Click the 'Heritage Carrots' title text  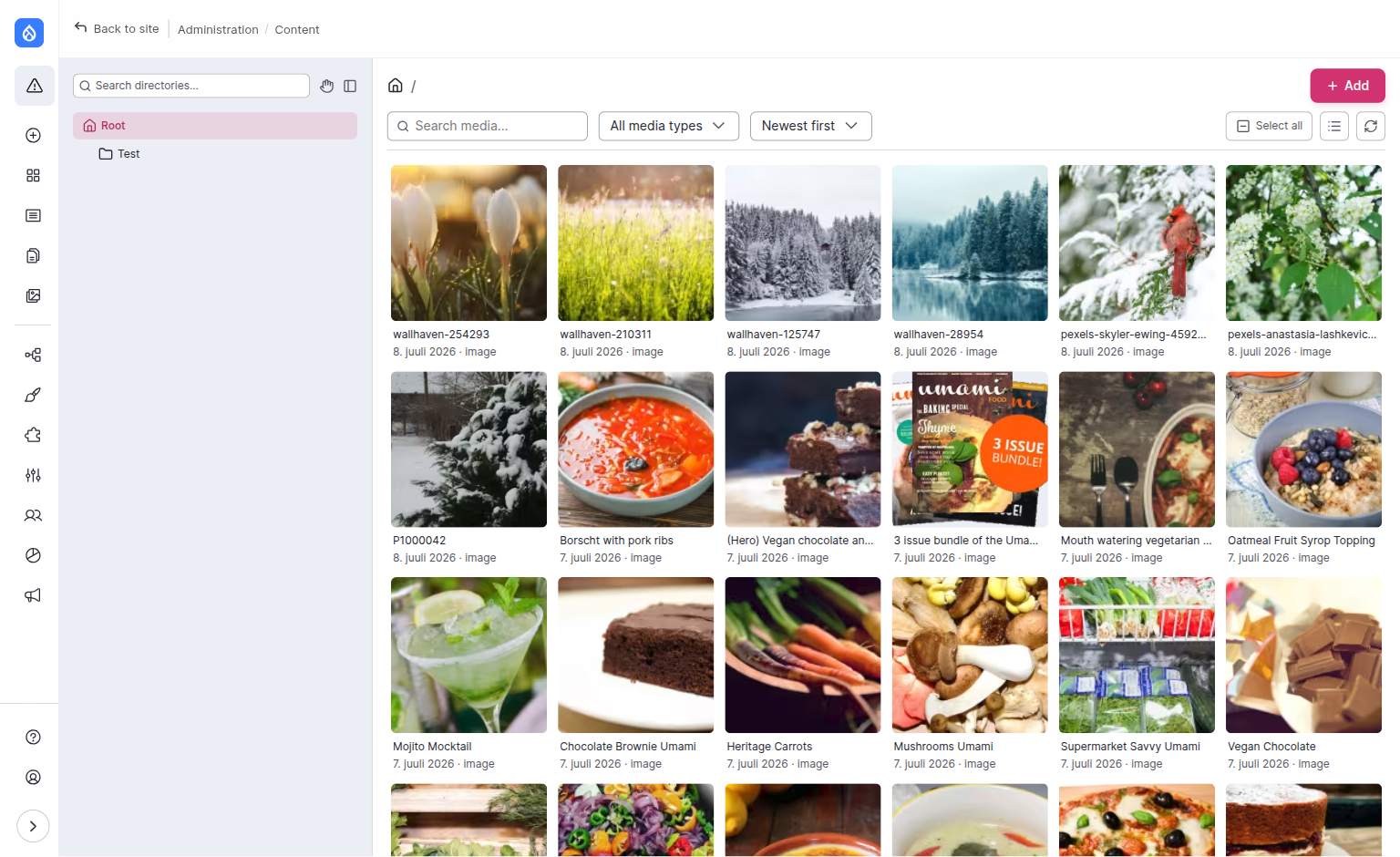point(769,747)
